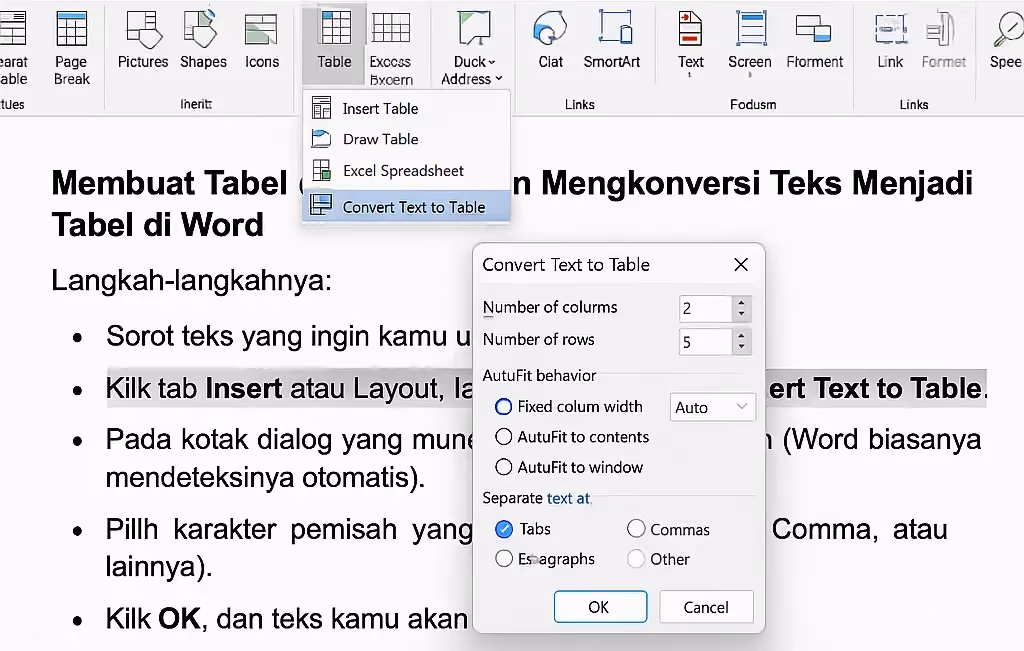Click the Table ribbon button
This screenshot has width=1024, height=651.
click(x=335, y=42)
